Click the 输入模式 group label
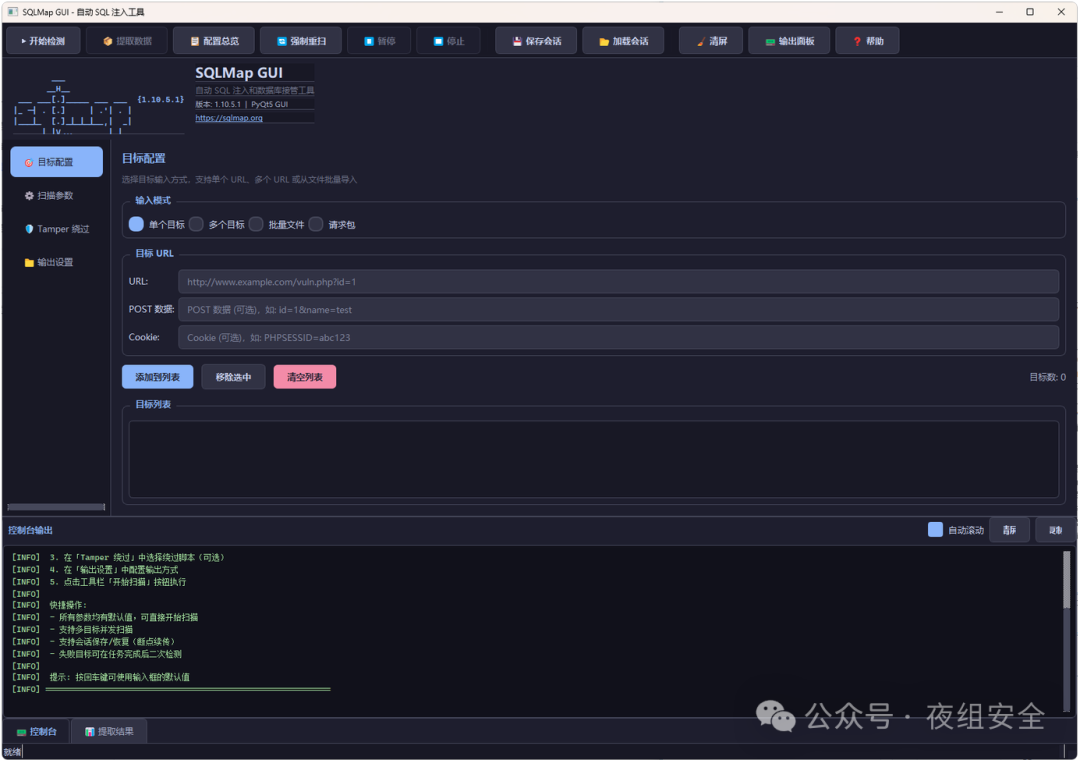The width and height of the screenshot is (1080, 760). point(153,201)
